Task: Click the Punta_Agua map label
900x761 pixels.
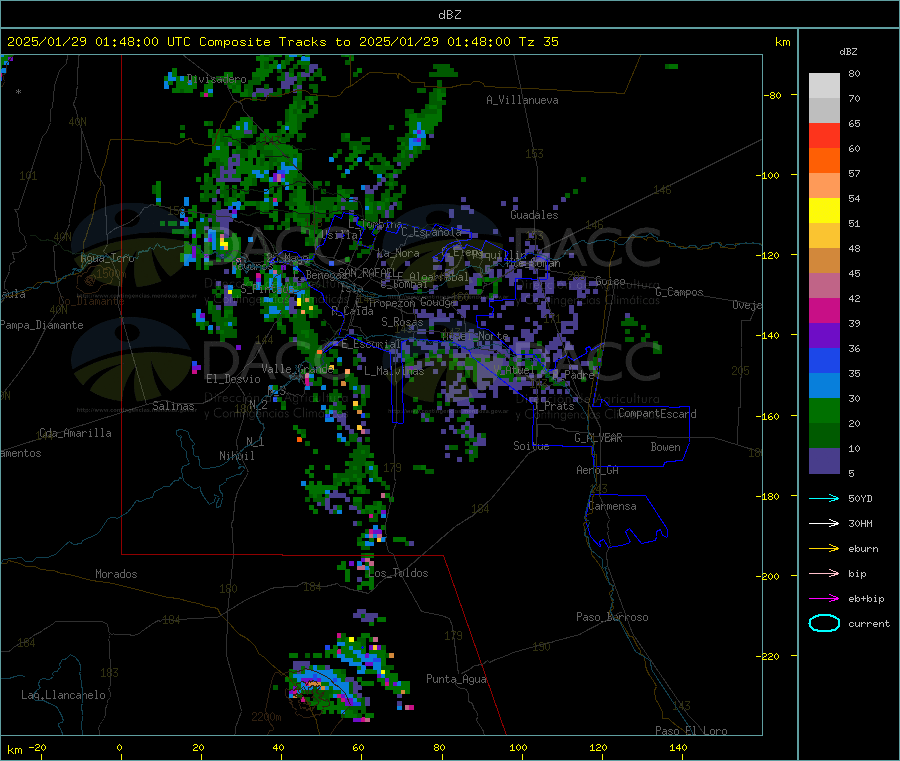Action: click(x=456, y=679)
